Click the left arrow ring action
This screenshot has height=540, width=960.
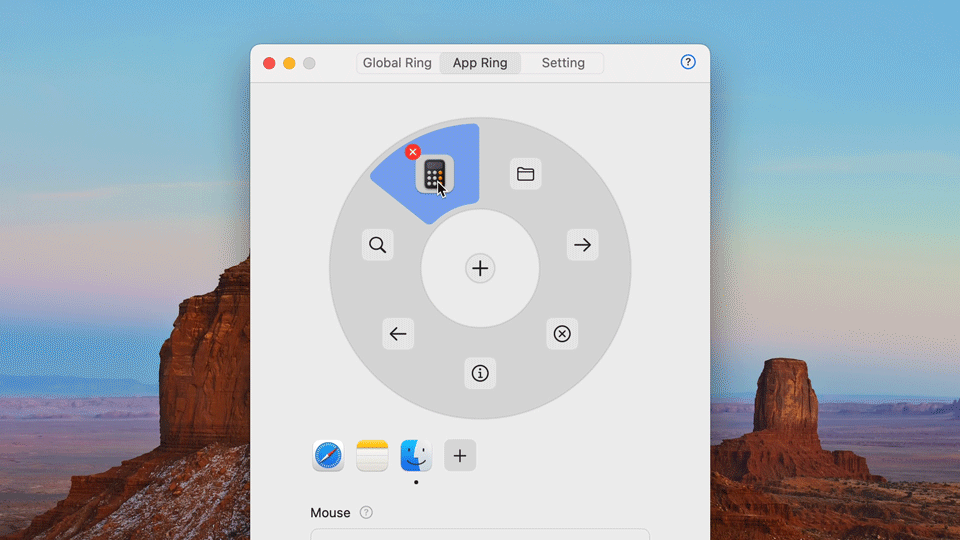[x=398, y=334]
